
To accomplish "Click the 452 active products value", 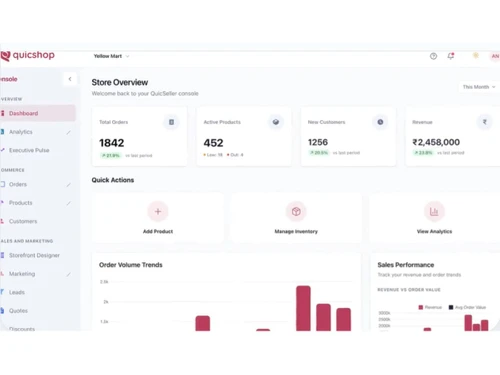I will [213, 143].
